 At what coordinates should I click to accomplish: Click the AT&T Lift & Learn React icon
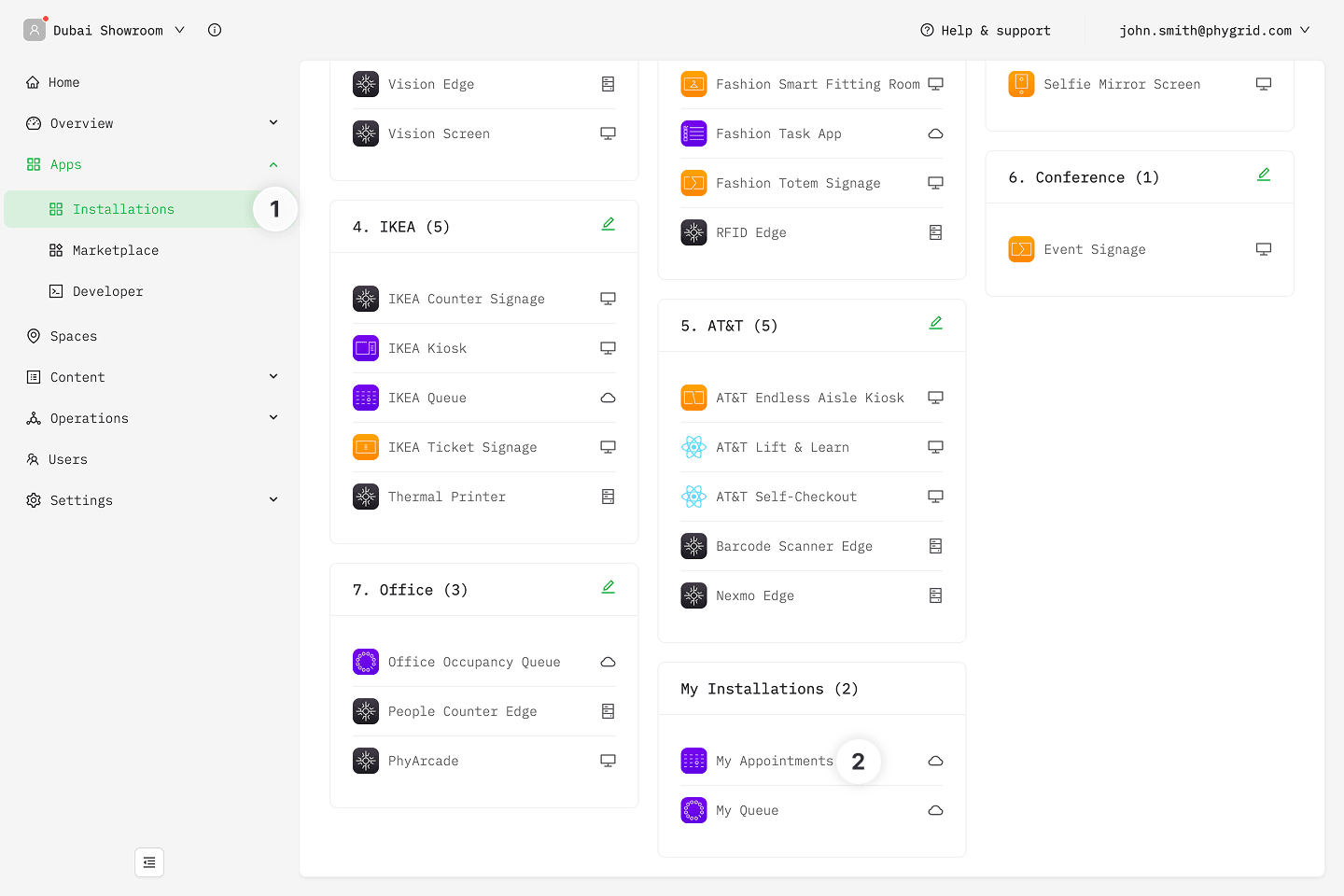click(x=693, y=447)
